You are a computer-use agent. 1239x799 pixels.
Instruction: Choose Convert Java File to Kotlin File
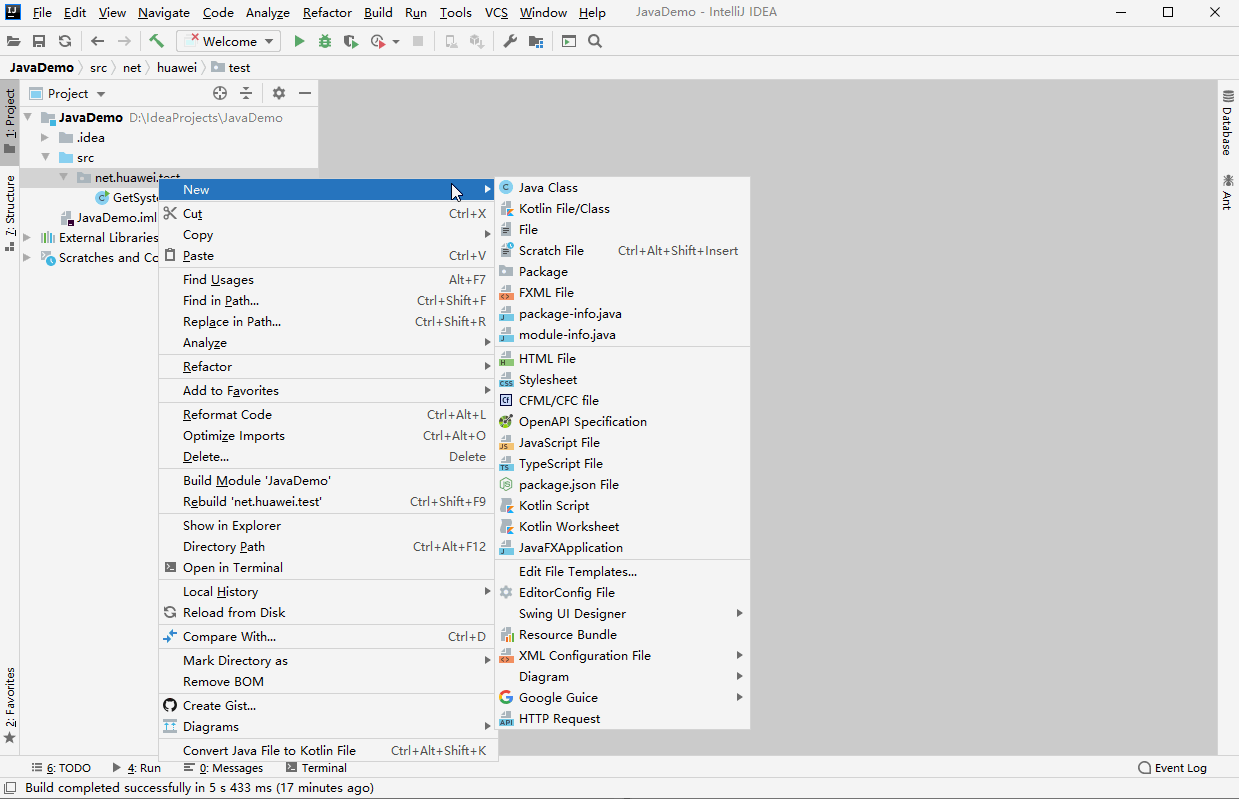click(x=327, y=751)
